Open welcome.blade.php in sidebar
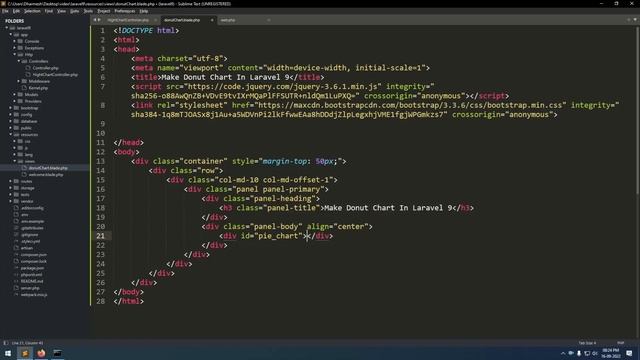640x360 pixels. coord(46,175)
